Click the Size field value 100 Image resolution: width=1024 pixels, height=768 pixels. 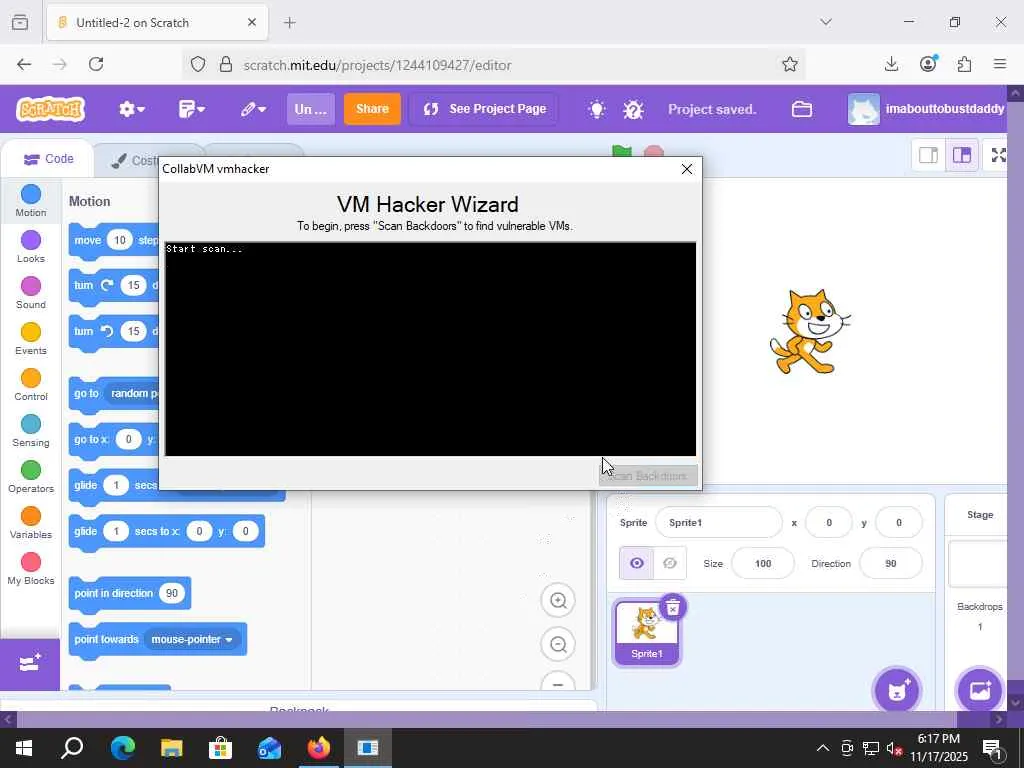(x=763, y=563)
